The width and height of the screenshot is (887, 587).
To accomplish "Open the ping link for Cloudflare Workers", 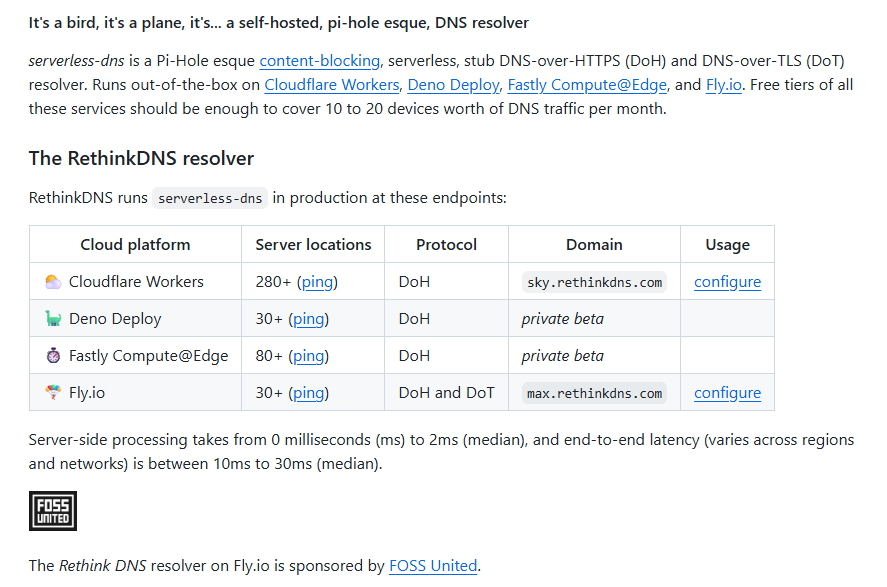I will coord(318,282).
